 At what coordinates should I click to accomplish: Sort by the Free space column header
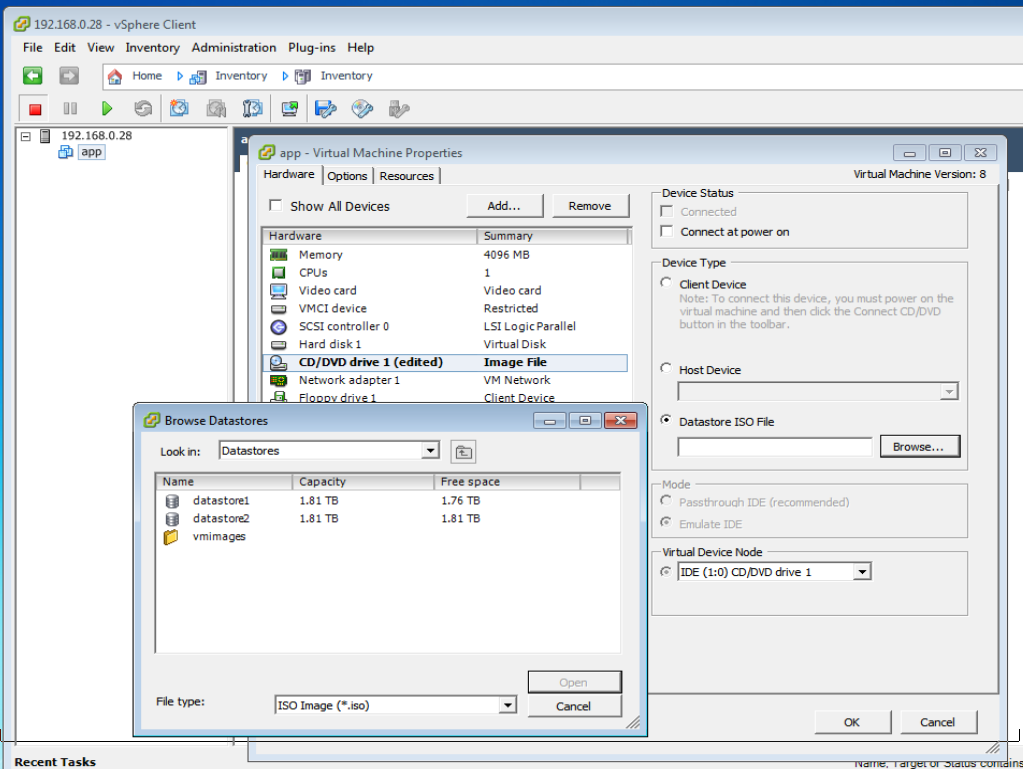click(x=507, y=482)
